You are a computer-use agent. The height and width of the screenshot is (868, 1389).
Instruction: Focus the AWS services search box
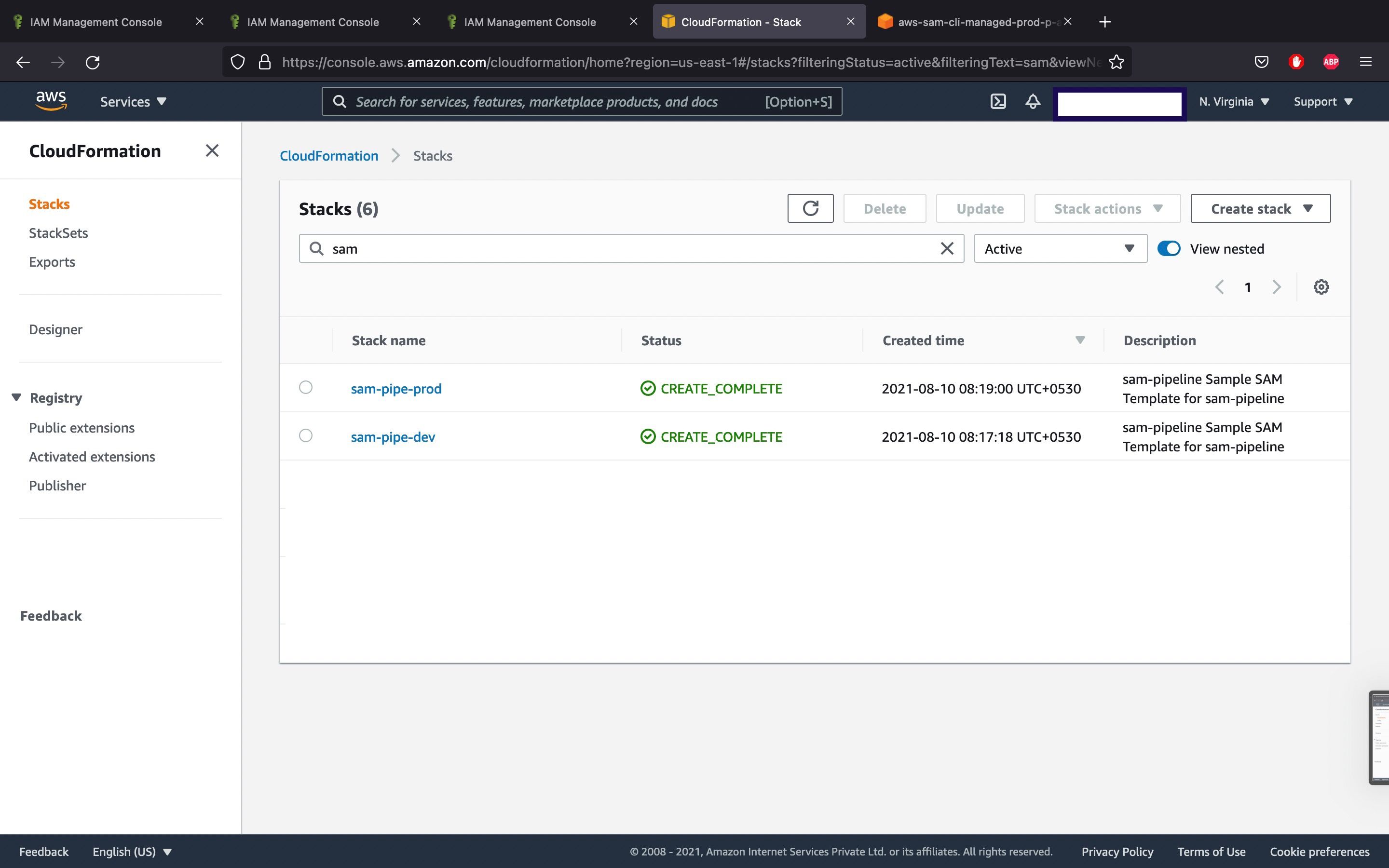click(582, 102)
